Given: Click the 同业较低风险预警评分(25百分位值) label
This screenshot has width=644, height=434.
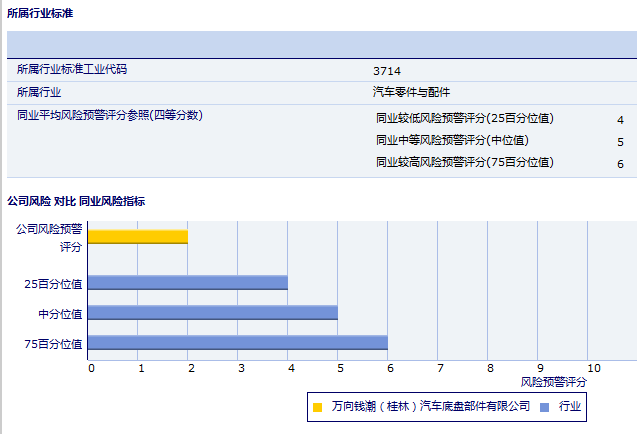Looking at the screenshot, I should pos(464,118).
